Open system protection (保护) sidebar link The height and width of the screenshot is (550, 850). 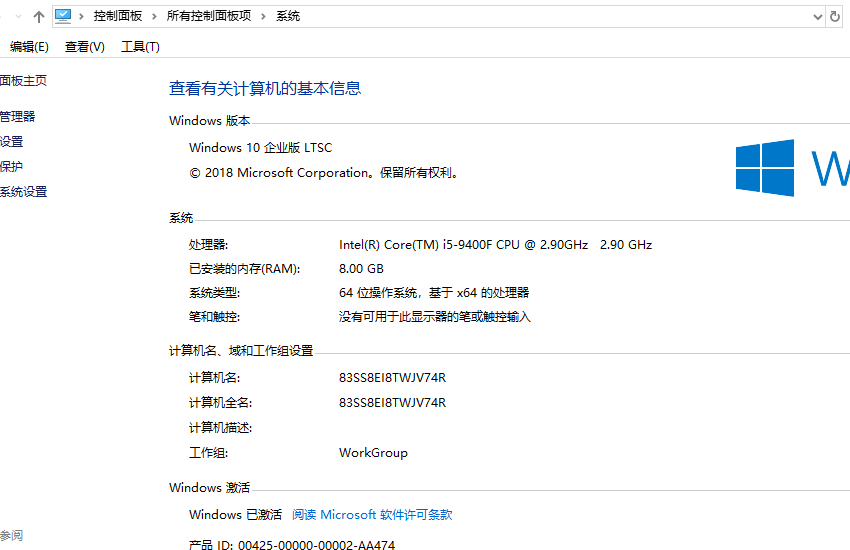pyautogui.click(x=11, y=167)
